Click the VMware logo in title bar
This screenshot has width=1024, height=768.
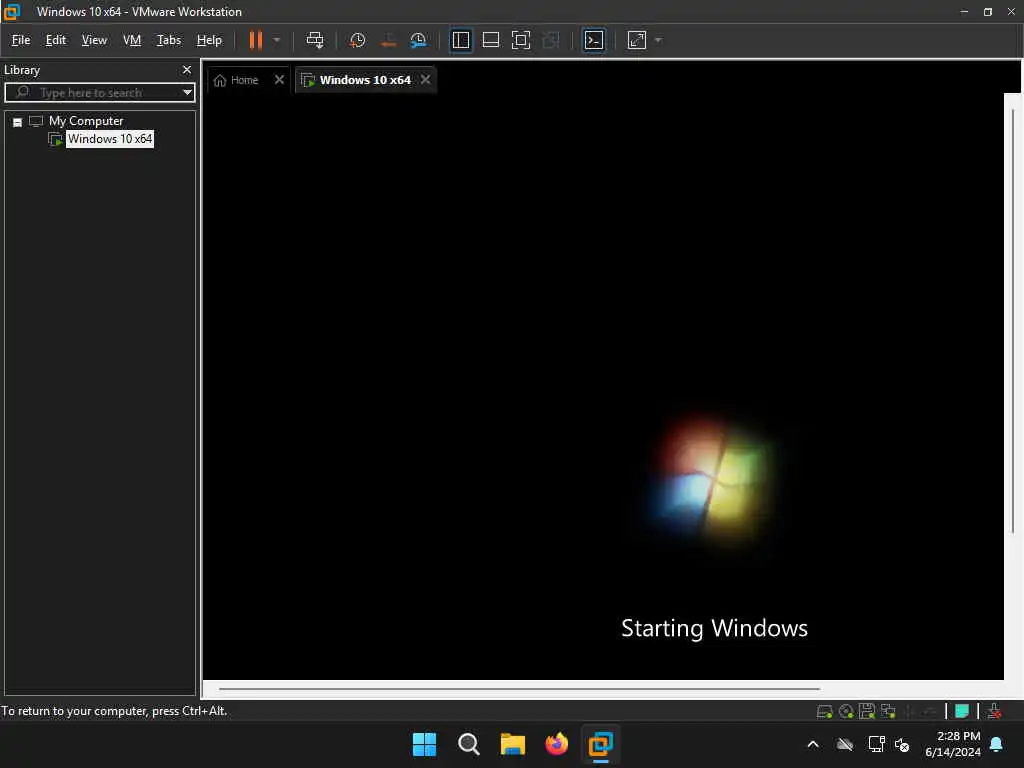tap(12, 12)
